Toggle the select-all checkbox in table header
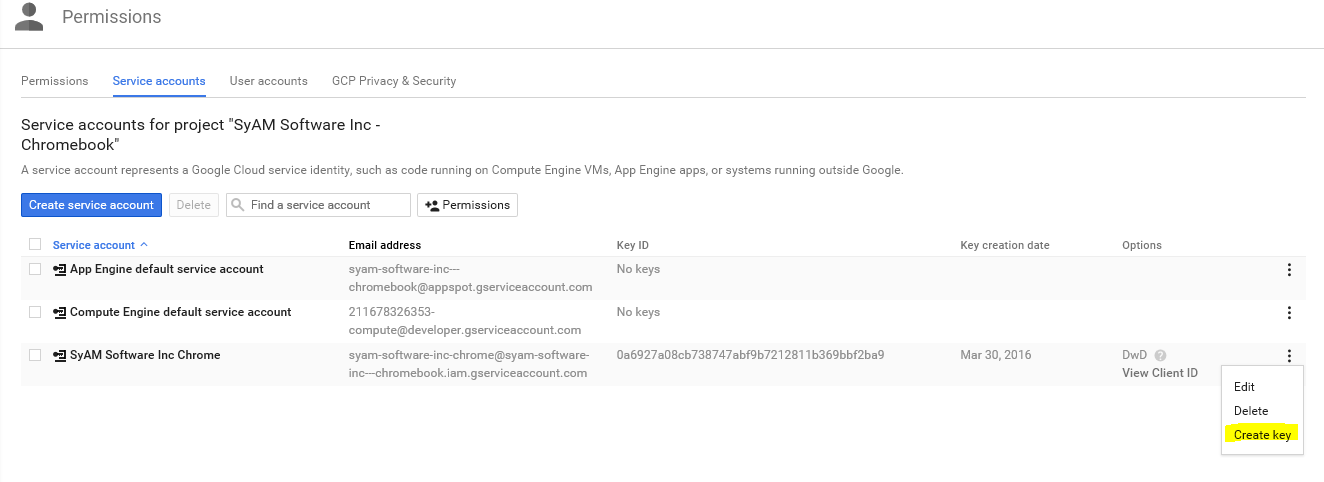Image resolution: width=1324 pixels, height=482 pixels. (35, 245)
